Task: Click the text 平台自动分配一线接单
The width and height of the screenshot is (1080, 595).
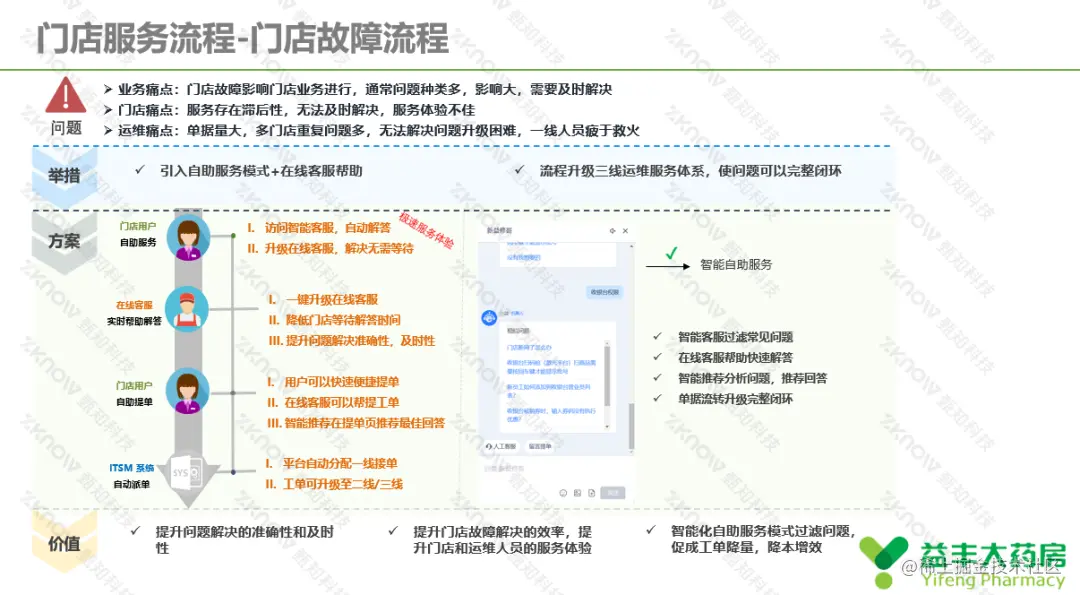Action: (x=340, y=463)
